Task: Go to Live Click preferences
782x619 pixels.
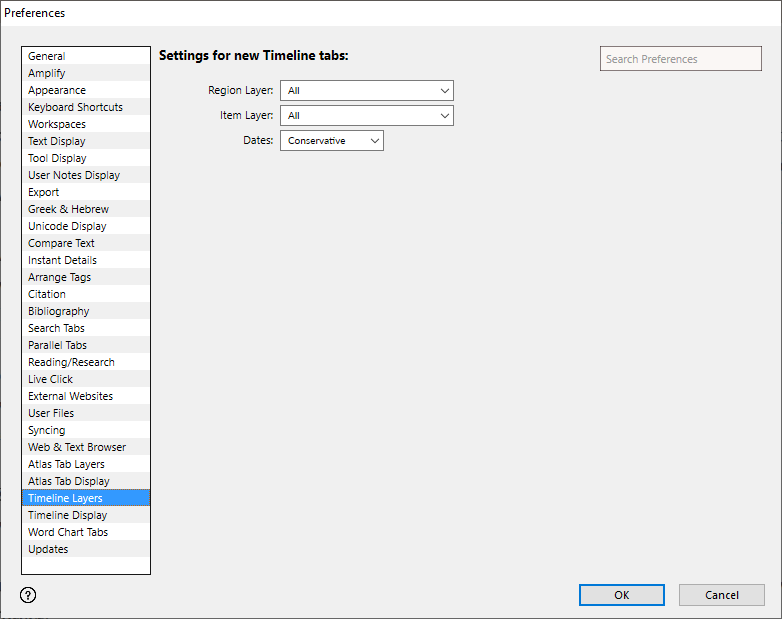Action: (x=50, y=380)
